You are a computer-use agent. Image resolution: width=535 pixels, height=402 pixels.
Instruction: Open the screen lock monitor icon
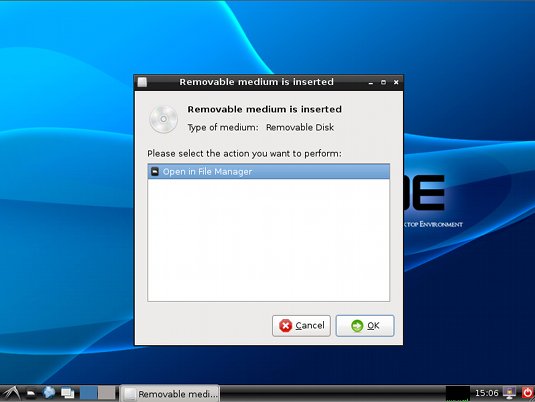tap(509, 393)
